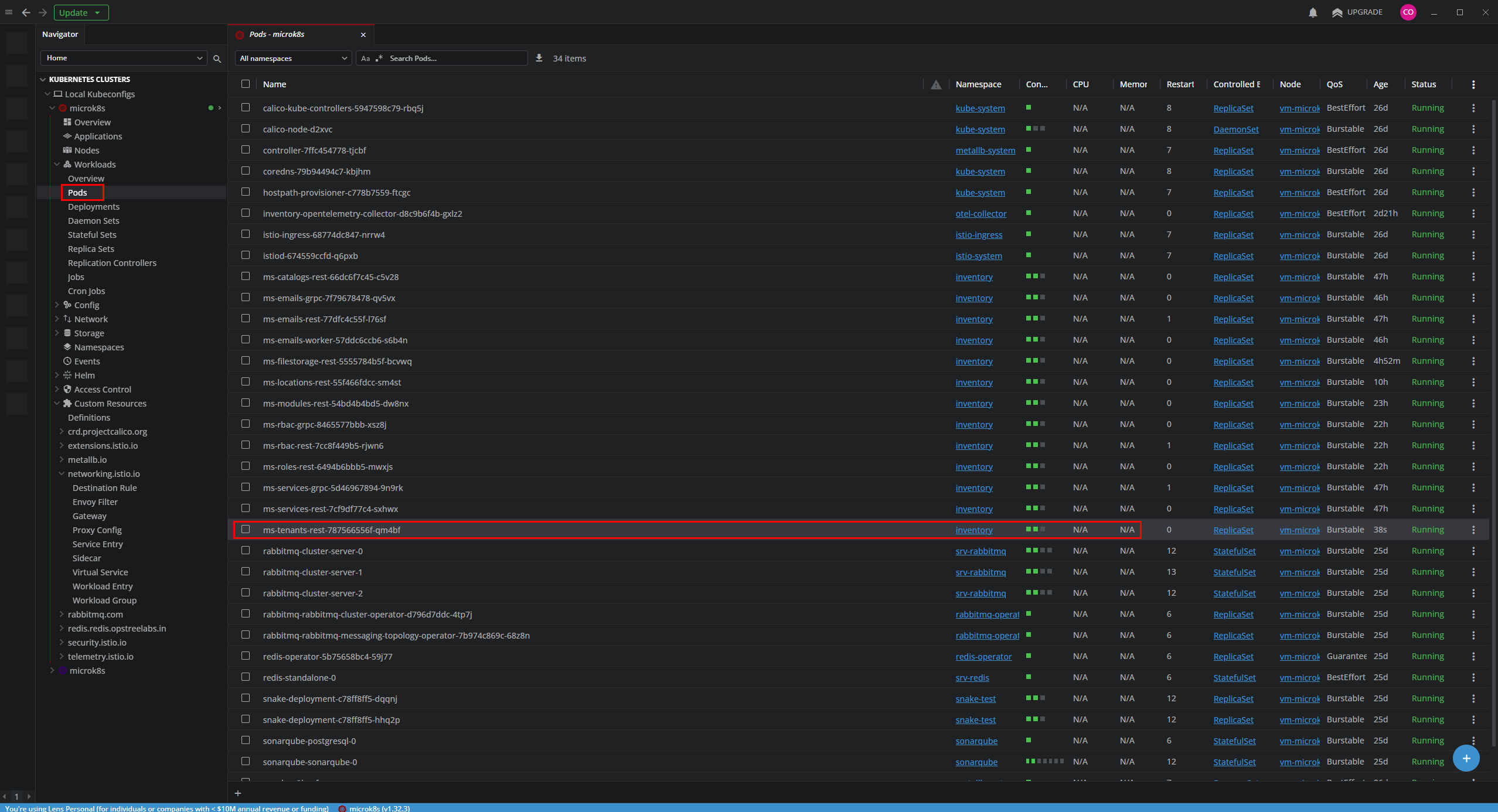The height and width of the screenshot is (812, 1498).
Task: Open the All namespaces dropdown
Action: coord(293,58)
